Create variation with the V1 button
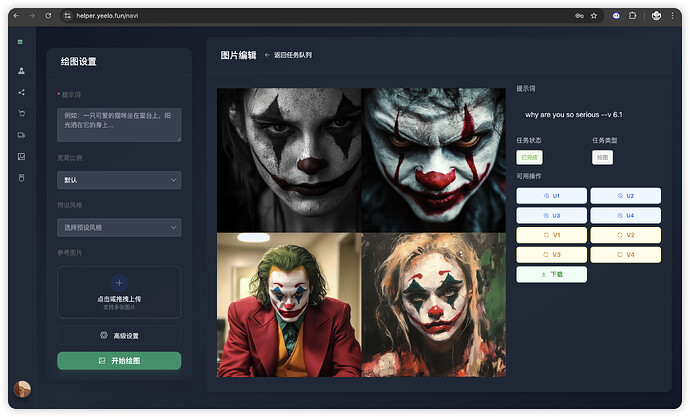690x417 pixels. (x=551, y=235)
